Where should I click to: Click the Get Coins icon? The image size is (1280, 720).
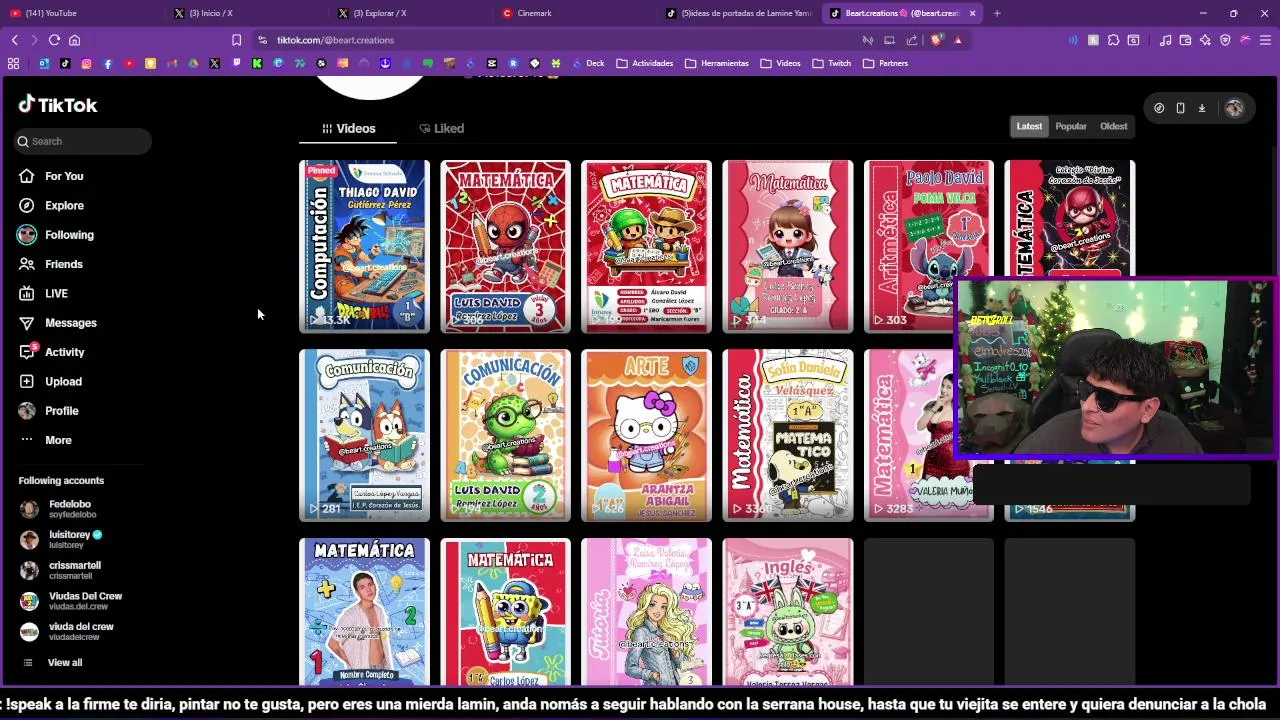pyautogui.click(x=1159, y=108)
